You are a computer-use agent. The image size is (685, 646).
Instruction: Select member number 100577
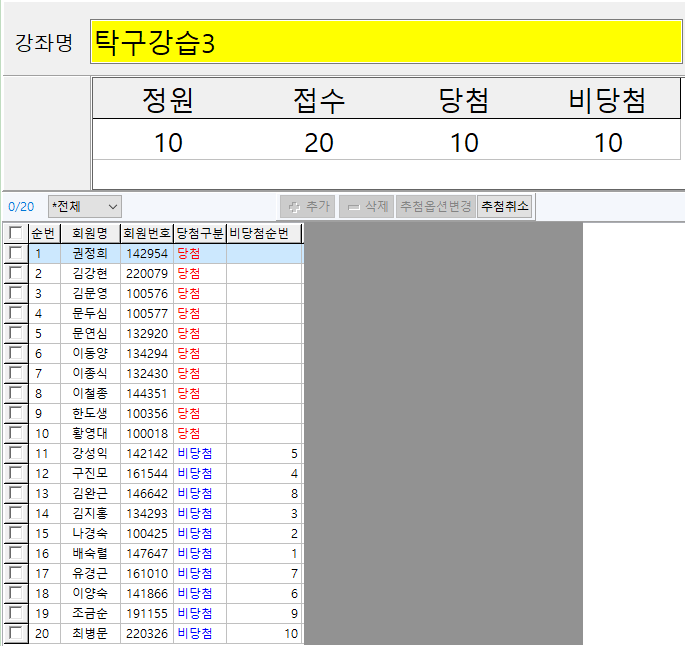coord(147,314)
